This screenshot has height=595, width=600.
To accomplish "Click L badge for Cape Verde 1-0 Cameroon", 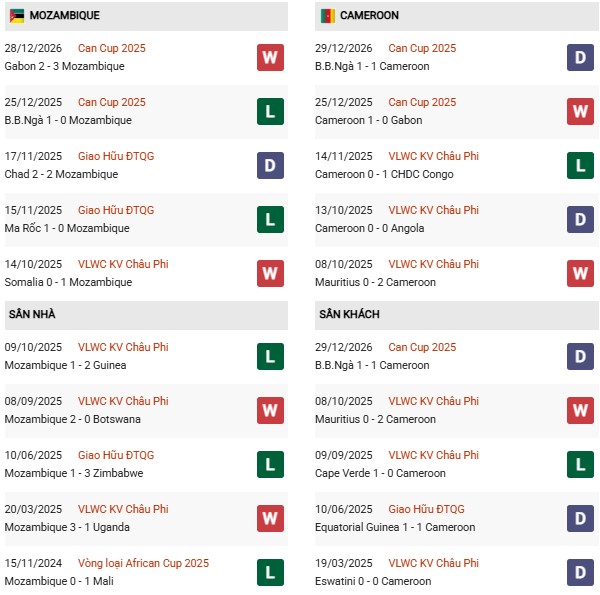I will 580,464.
